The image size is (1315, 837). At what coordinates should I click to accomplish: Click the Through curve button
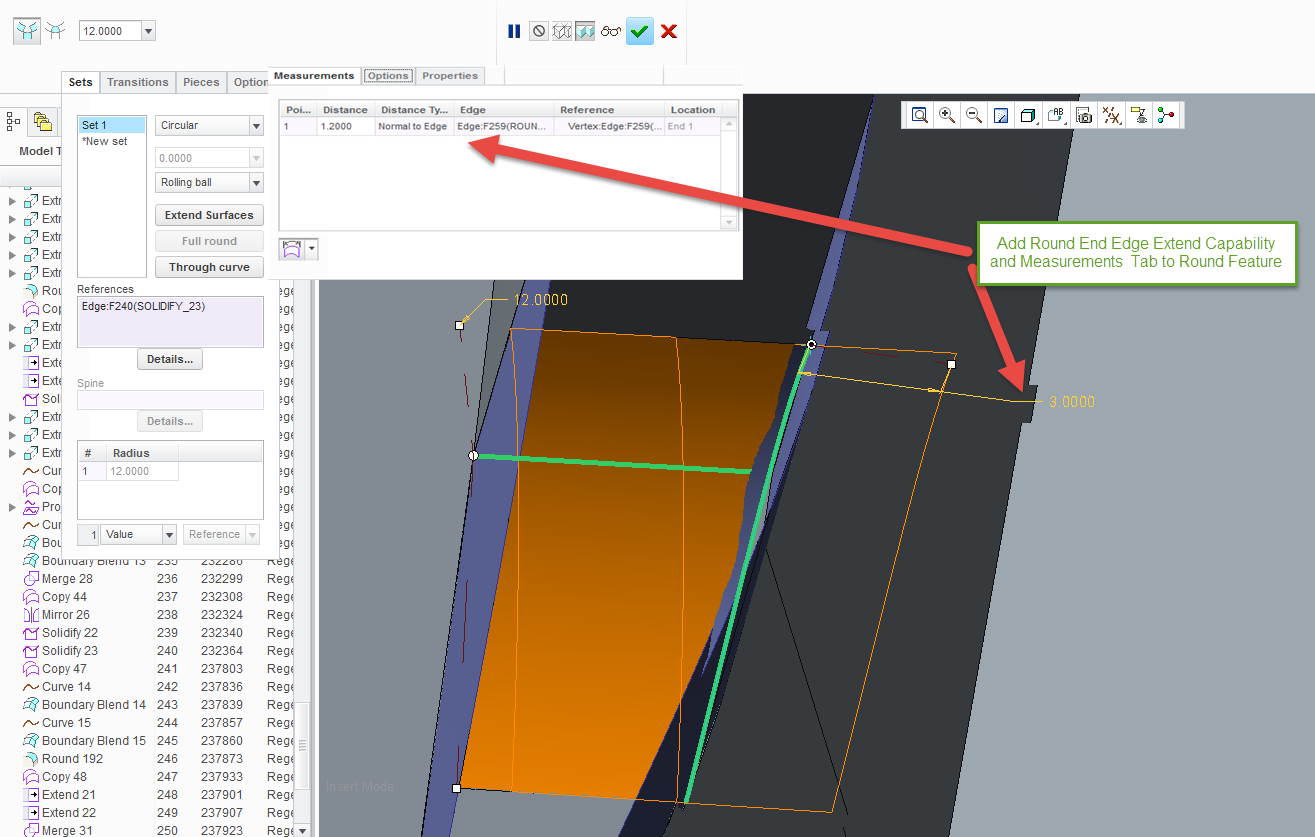pos(209,267)
